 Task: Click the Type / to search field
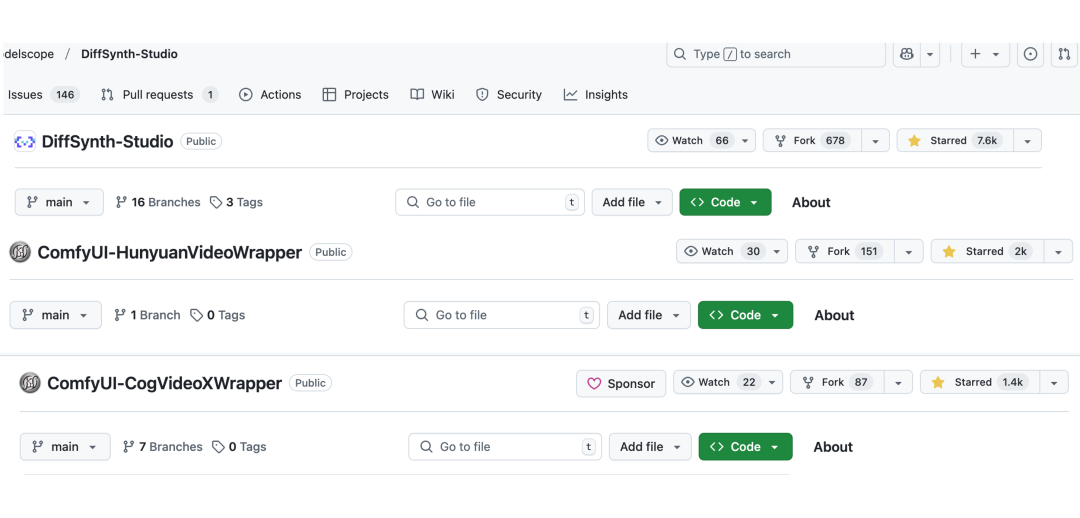click(776, 54)
